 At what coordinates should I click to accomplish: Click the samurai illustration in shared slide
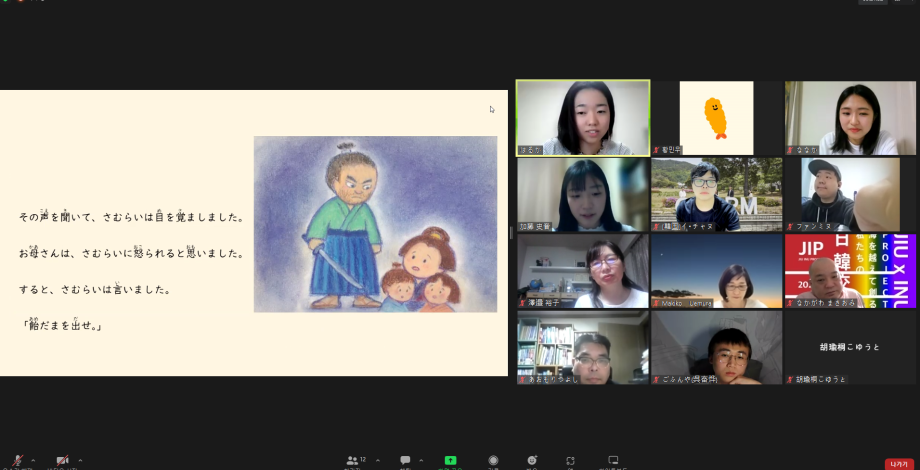point(375,224)
